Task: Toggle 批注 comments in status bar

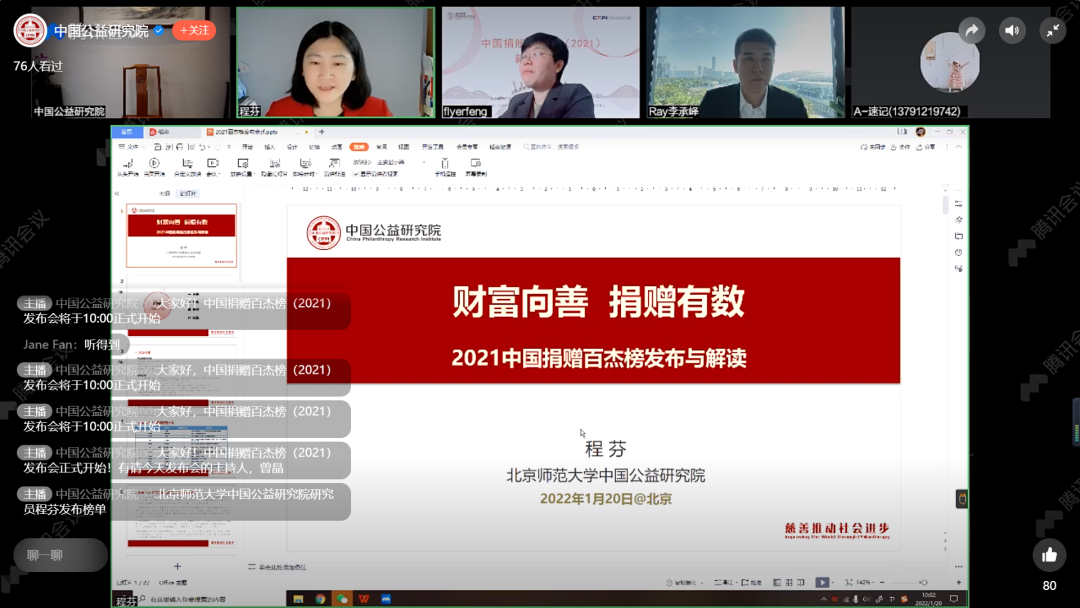Action: point(751,583)
